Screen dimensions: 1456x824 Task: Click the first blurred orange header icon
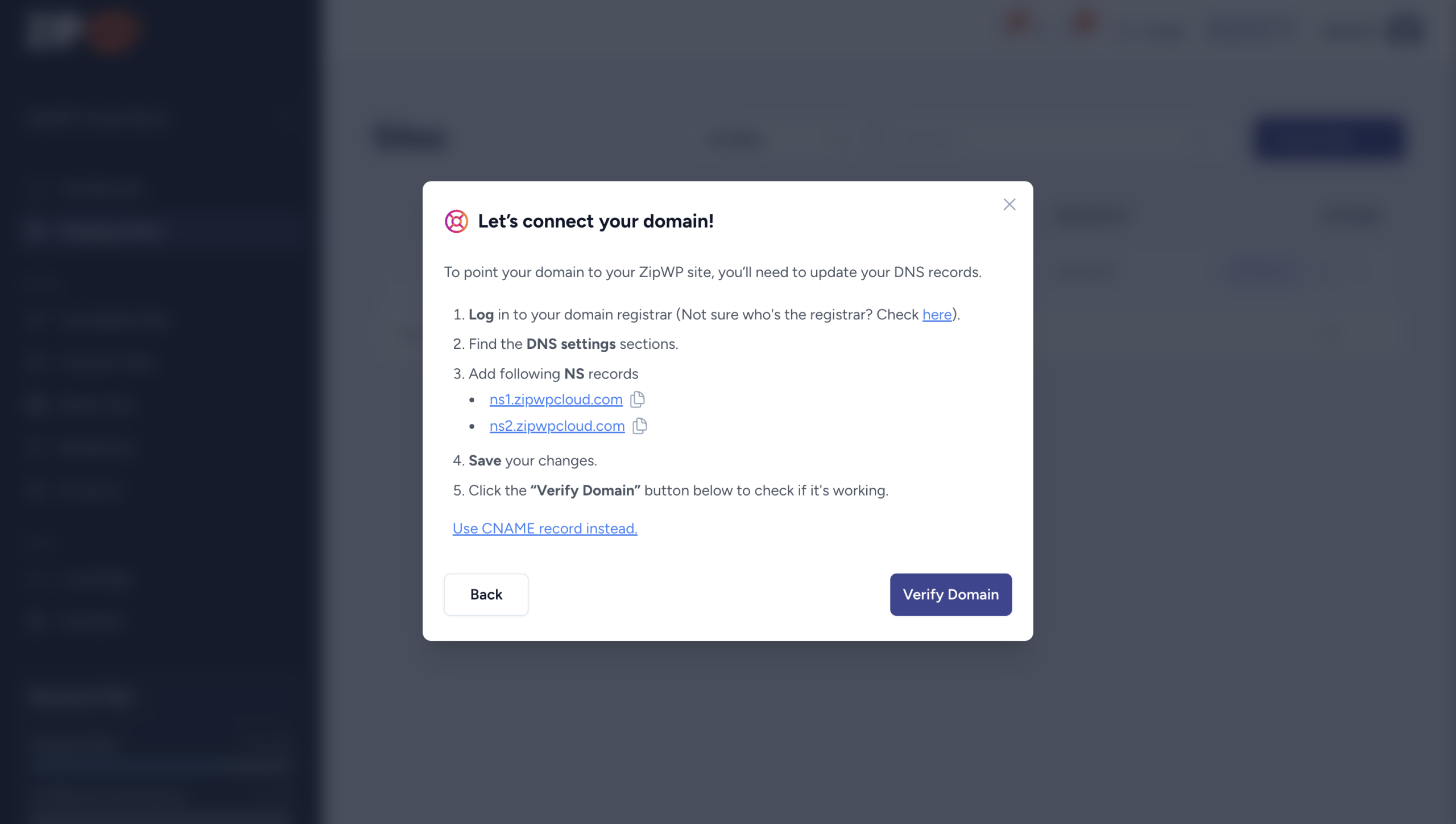[1017, 23]
